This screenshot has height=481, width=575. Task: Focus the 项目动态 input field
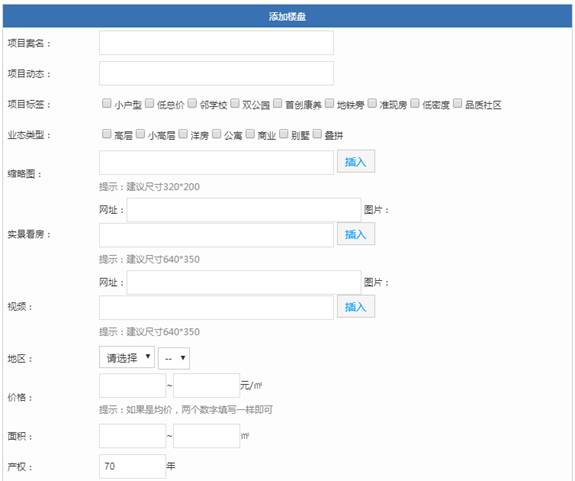point(216,73)
